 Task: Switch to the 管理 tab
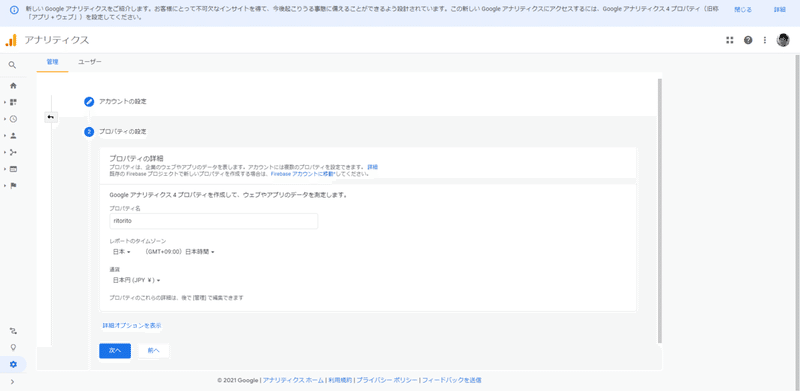pyautogui.click(x=53, y=62)
